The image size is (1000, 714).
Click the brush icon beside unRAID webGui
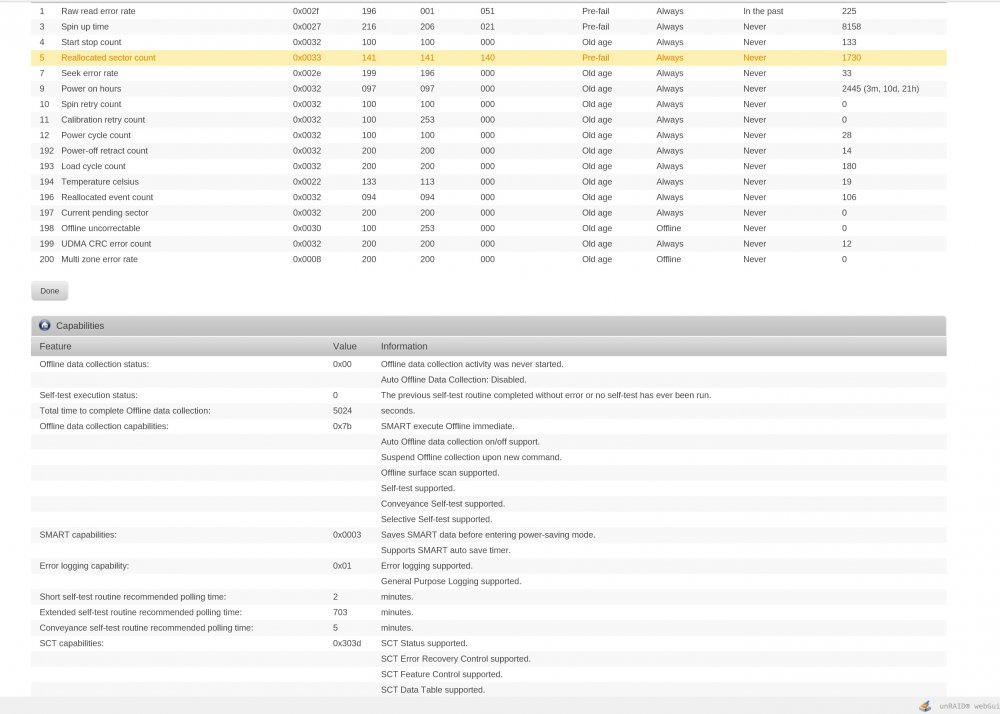[x=924, y=706]
